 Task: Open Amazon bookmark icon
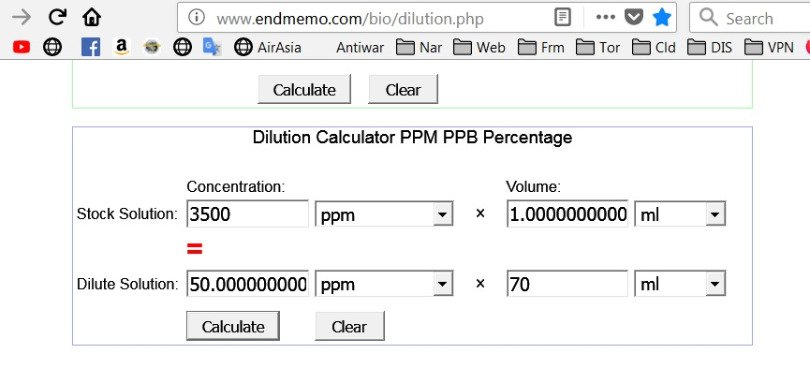click(x=121, y=48)
